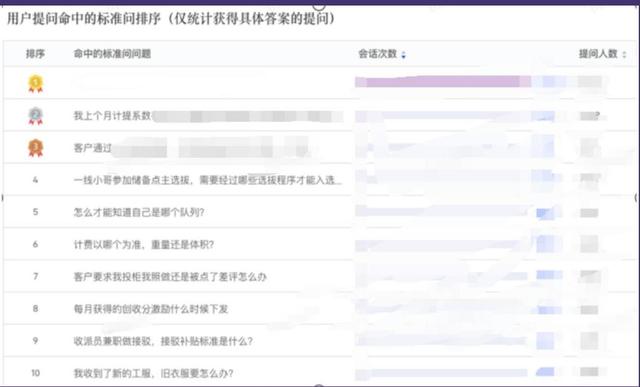This screenshot has width=640, height=387.
Task: Click the title 用户提问命中的标准问排序
Action: [x=171, y=19]
